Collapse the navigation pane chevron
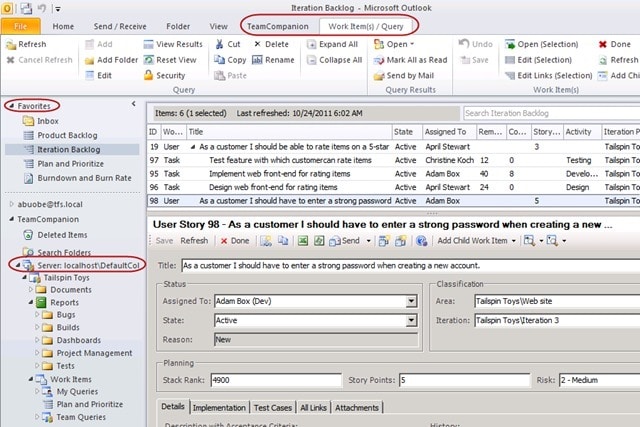 pos(133,104)
